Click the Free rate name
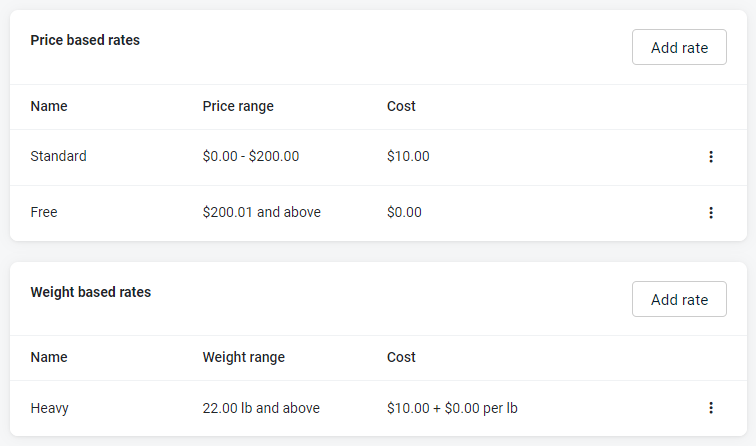This screenshot has width=756, height=446. click(x=44, y=212)
